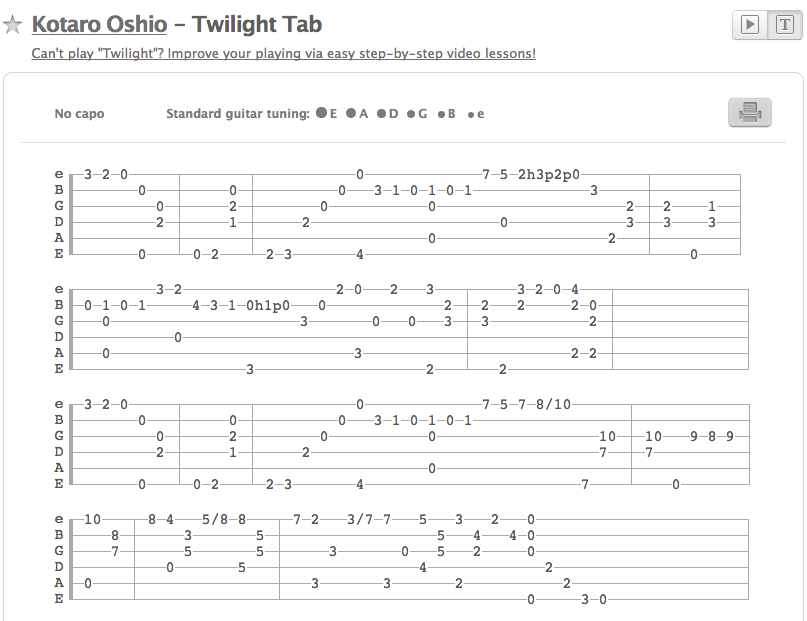Click the "Standard guitar tuning:" label
This screenshot has height=621, width=807.
238,114
